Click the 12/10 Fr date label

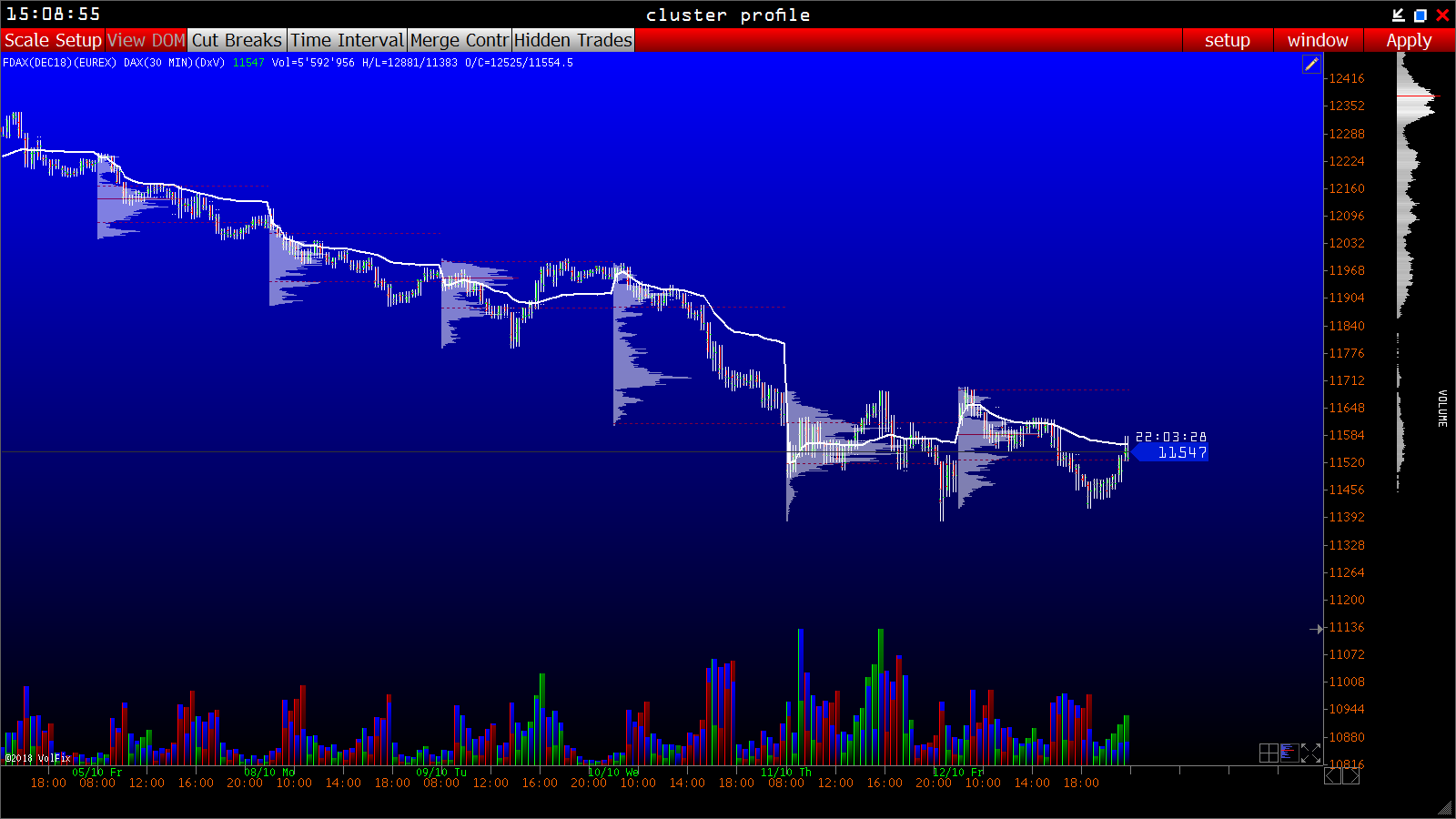pos(958,773)
